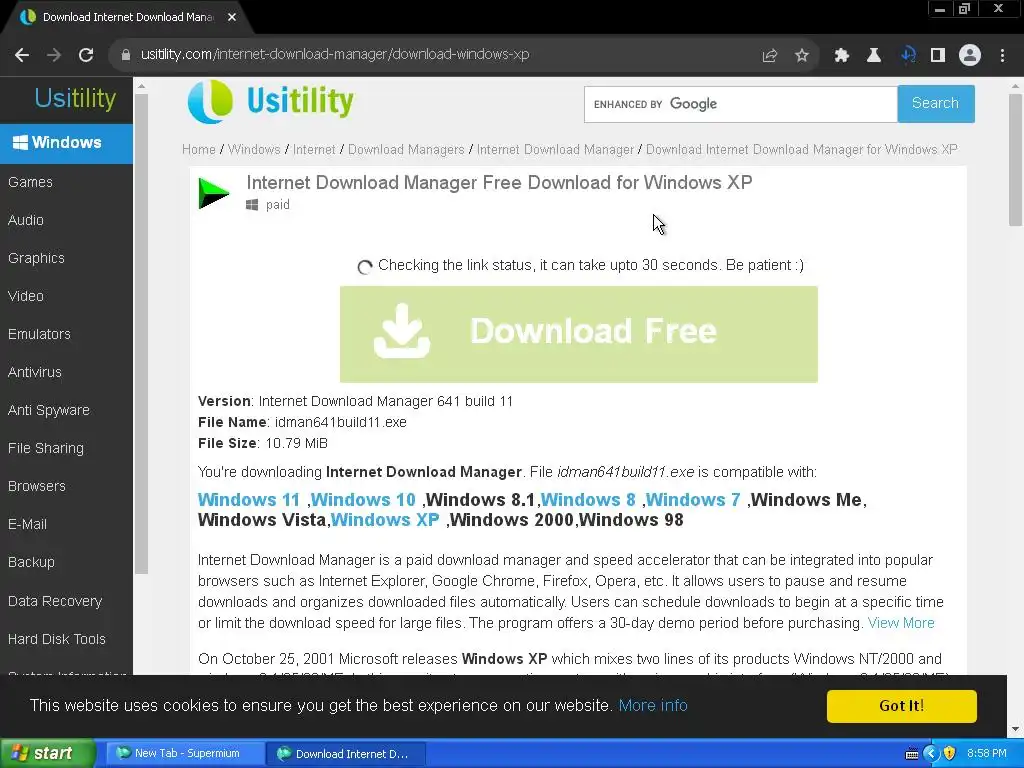Click the page vertical scrollbar thumb
Image resolution: width=1024 pixels, height=768 pixels.
1016,160
